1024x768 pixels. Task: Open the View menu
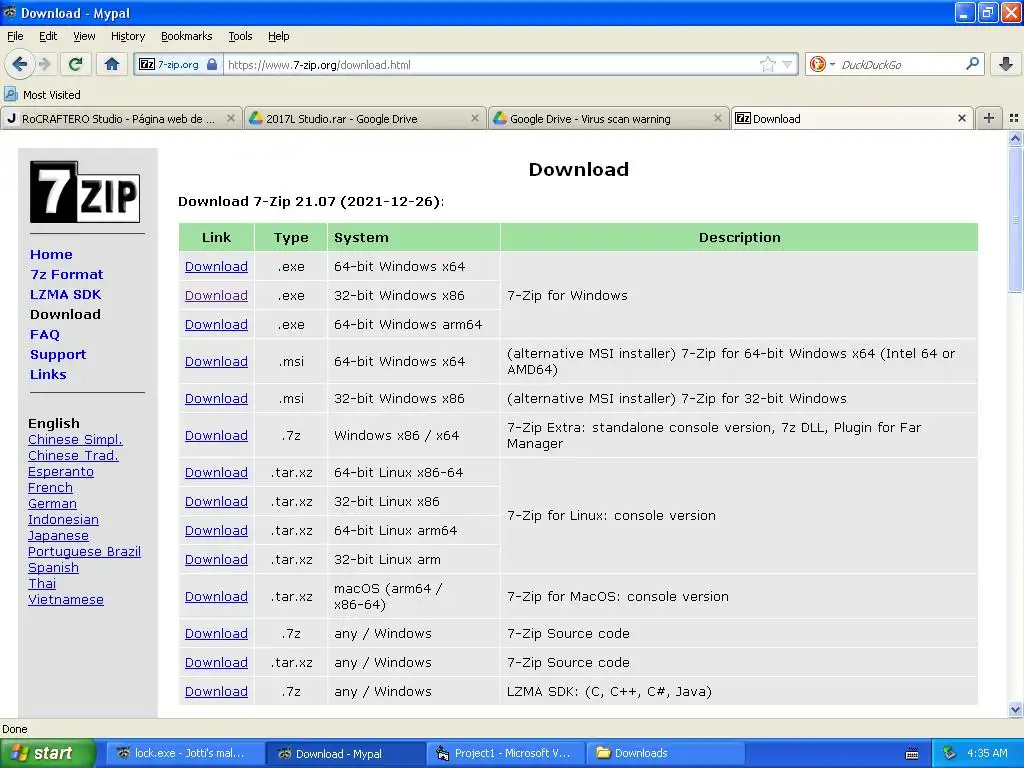(84, 36)
